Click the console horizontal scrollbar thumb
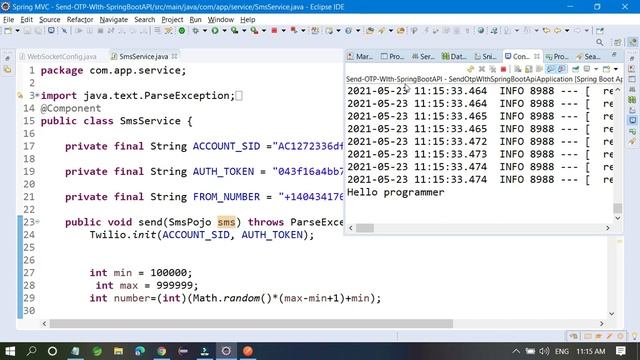The height and width of the screenshot is (360, 640). click(x=364, y=228)
